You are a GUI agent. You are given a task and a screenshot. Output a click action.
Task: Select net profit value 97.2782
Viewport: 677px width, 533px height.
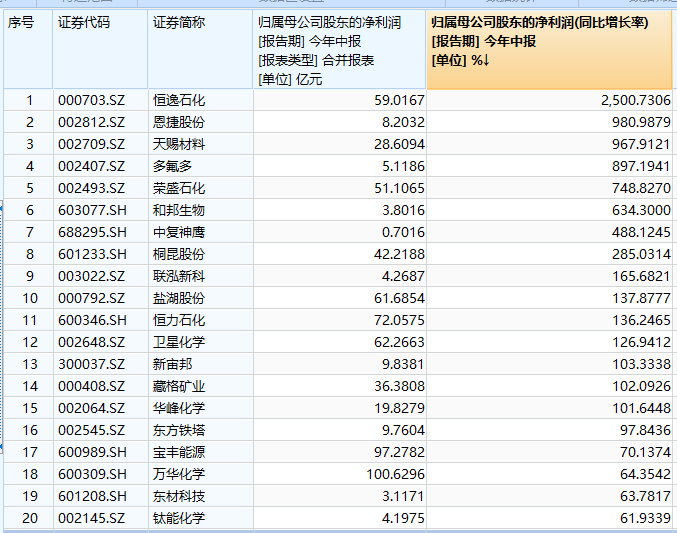(x=339, y=453)
